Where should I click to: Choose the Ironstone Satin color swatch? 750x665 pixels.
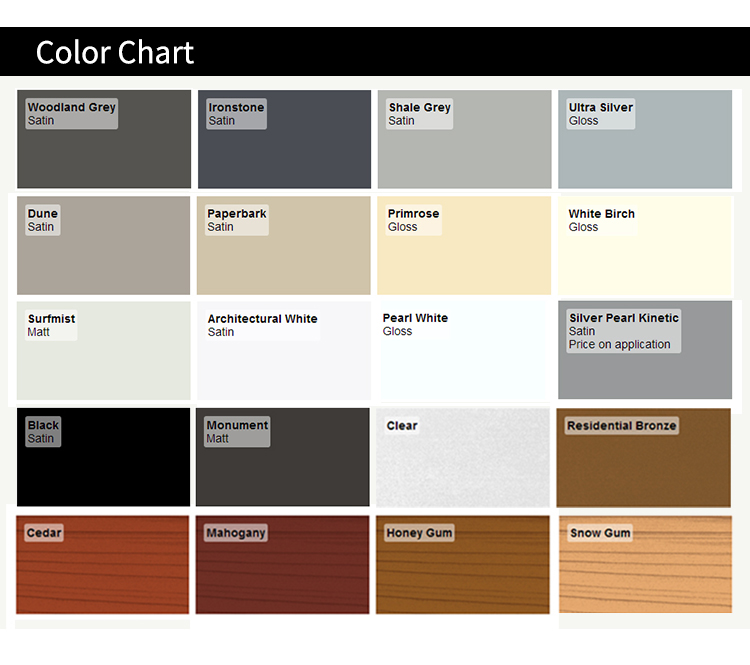point(285,139)
